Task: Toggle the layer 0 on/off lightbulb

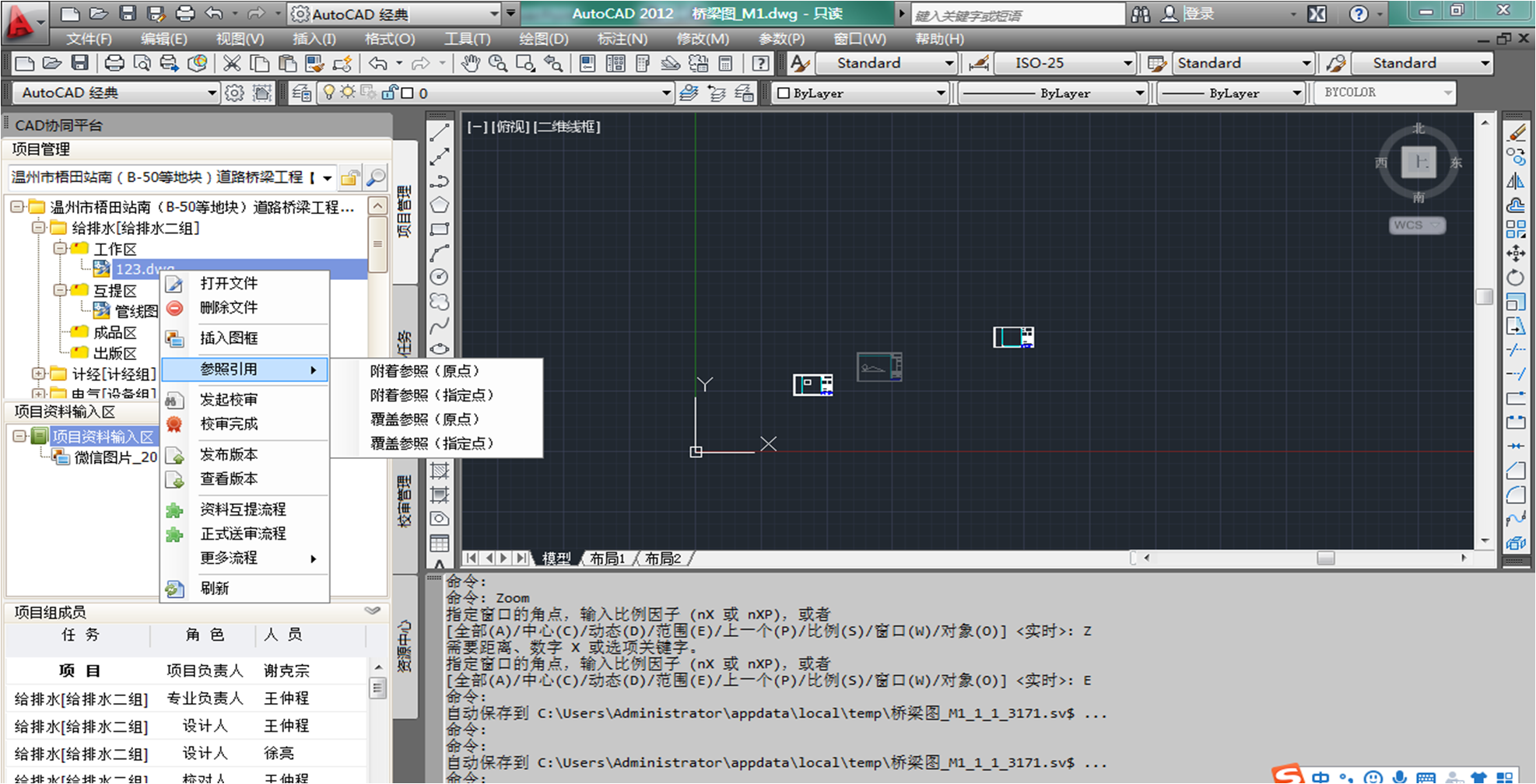Action: [329, 93]
